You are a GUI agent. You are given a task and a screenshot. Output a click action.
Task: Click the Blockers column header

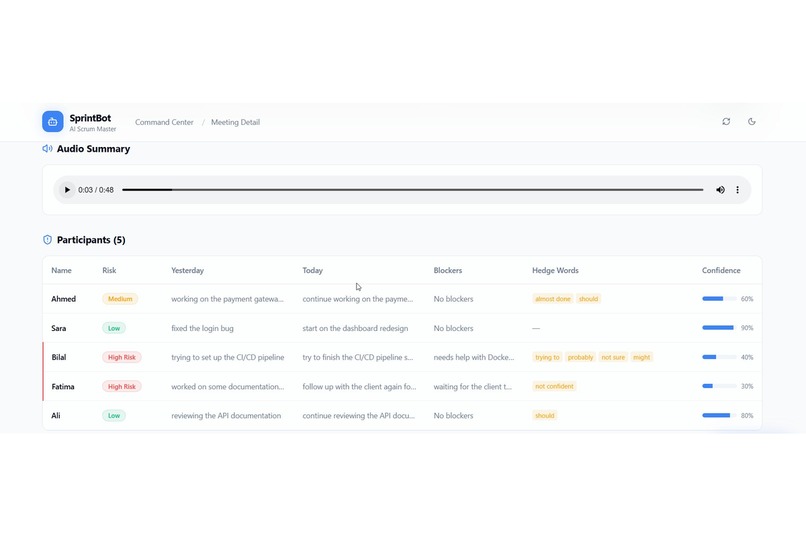pos(448,270)
